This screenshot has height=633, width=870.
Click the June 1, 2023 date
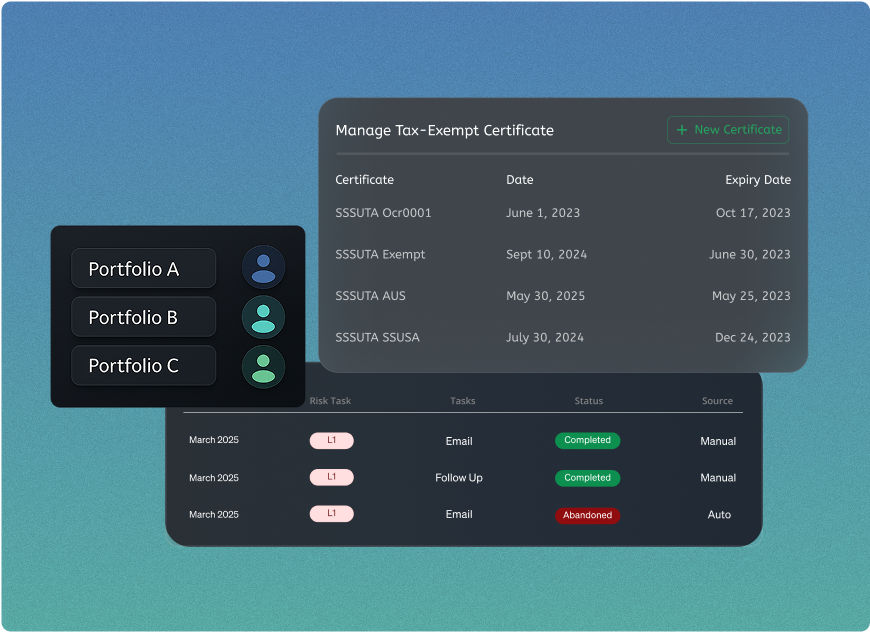tap(543, 213)
